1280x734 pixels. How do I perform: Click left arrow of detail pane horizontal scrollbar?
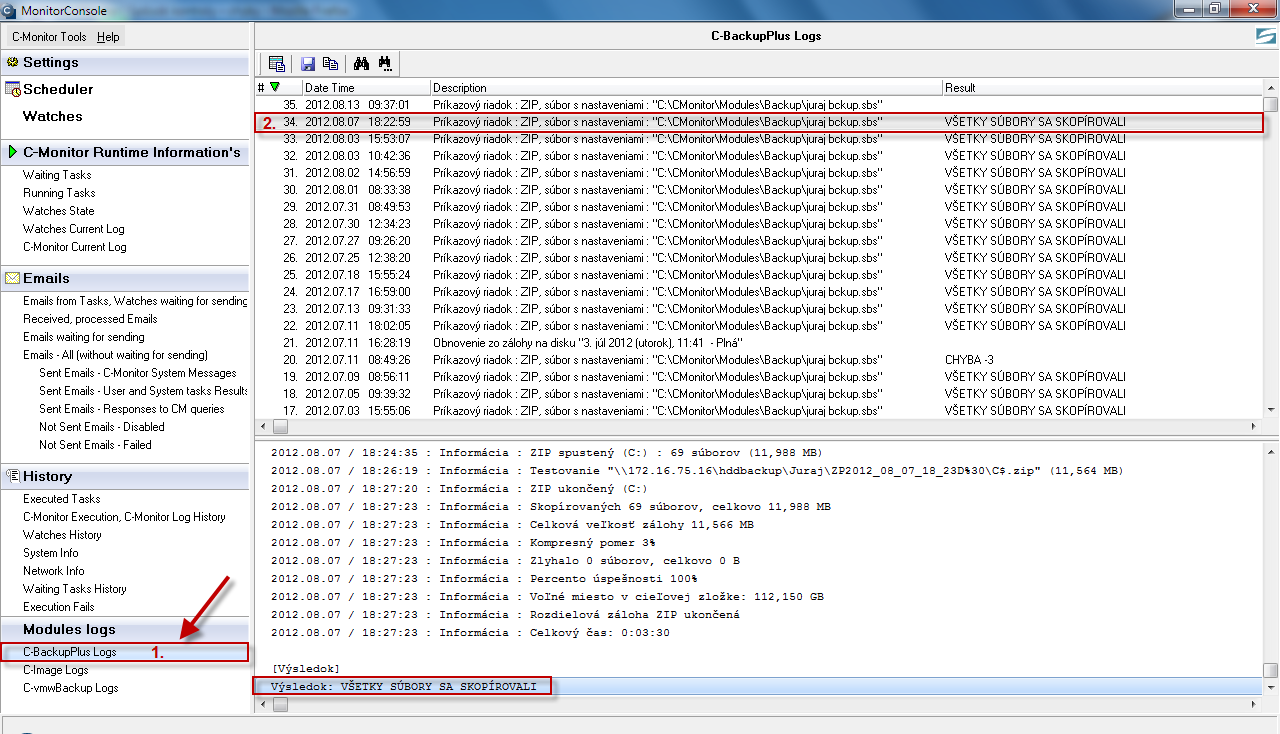(263, 705)
